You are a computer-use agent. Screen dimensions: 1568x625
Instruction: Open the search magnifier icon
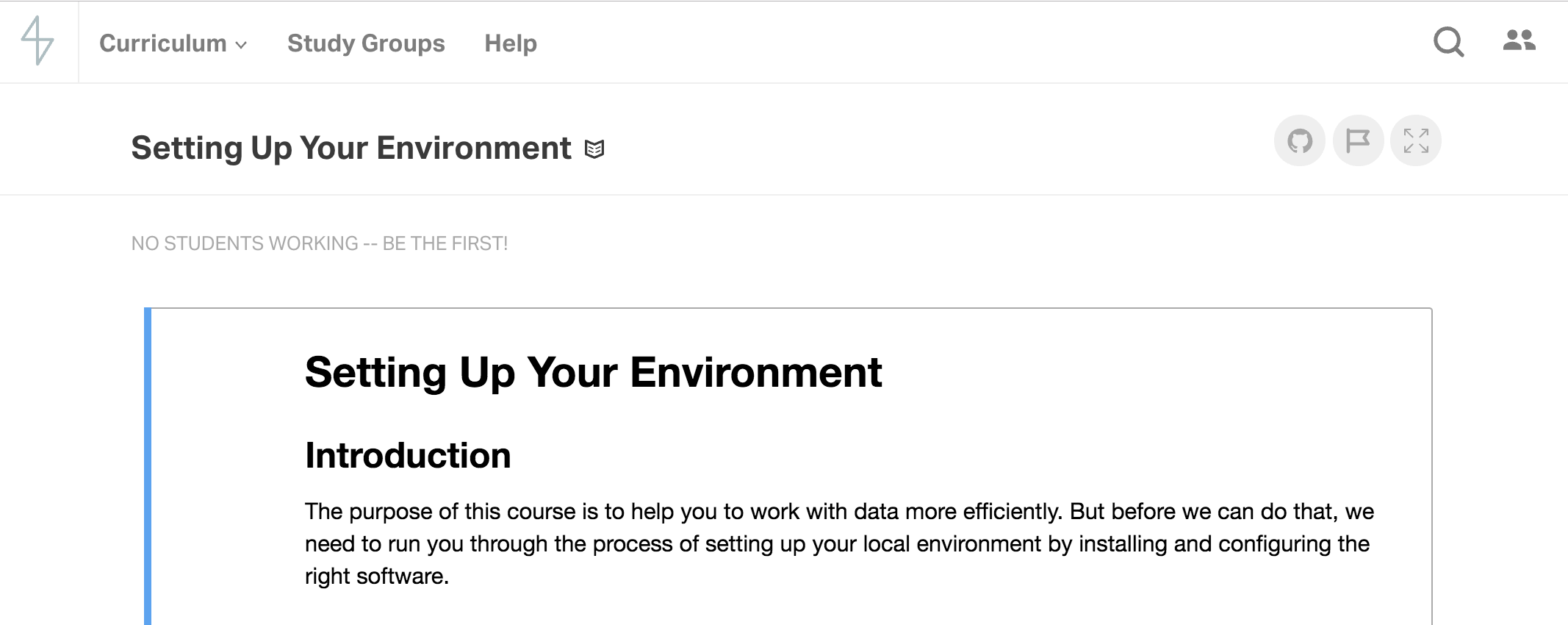pyautogui.click(x=1448, y=42)
